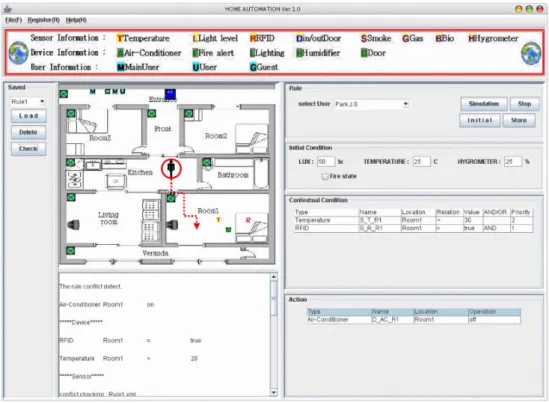Image resolution: width=549 pixels, height=403 pixels.
Task: Click the User U legend icon
Action: 195,67
